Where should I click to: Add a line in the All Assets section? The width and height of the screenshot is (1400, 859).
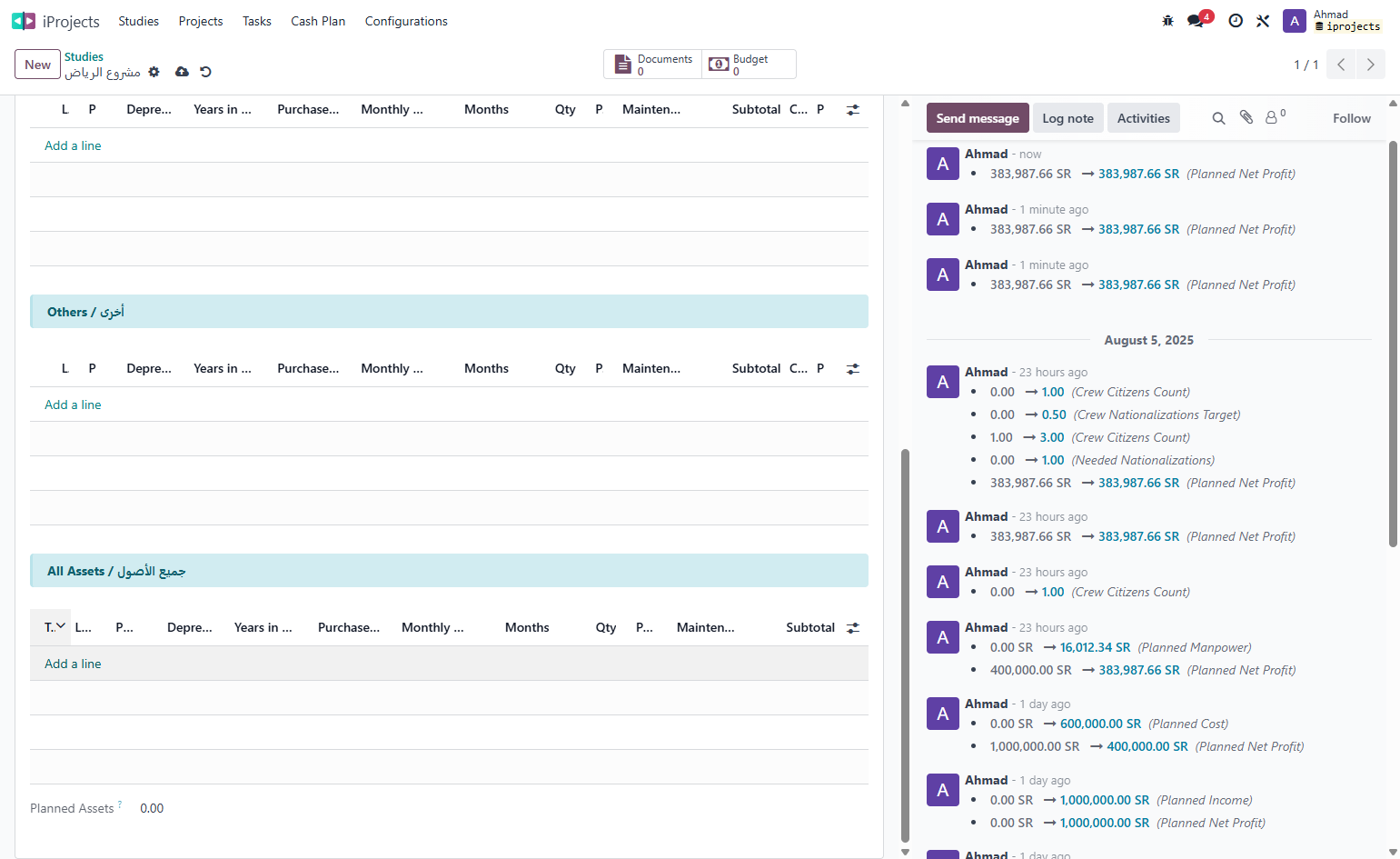[73, 664]
